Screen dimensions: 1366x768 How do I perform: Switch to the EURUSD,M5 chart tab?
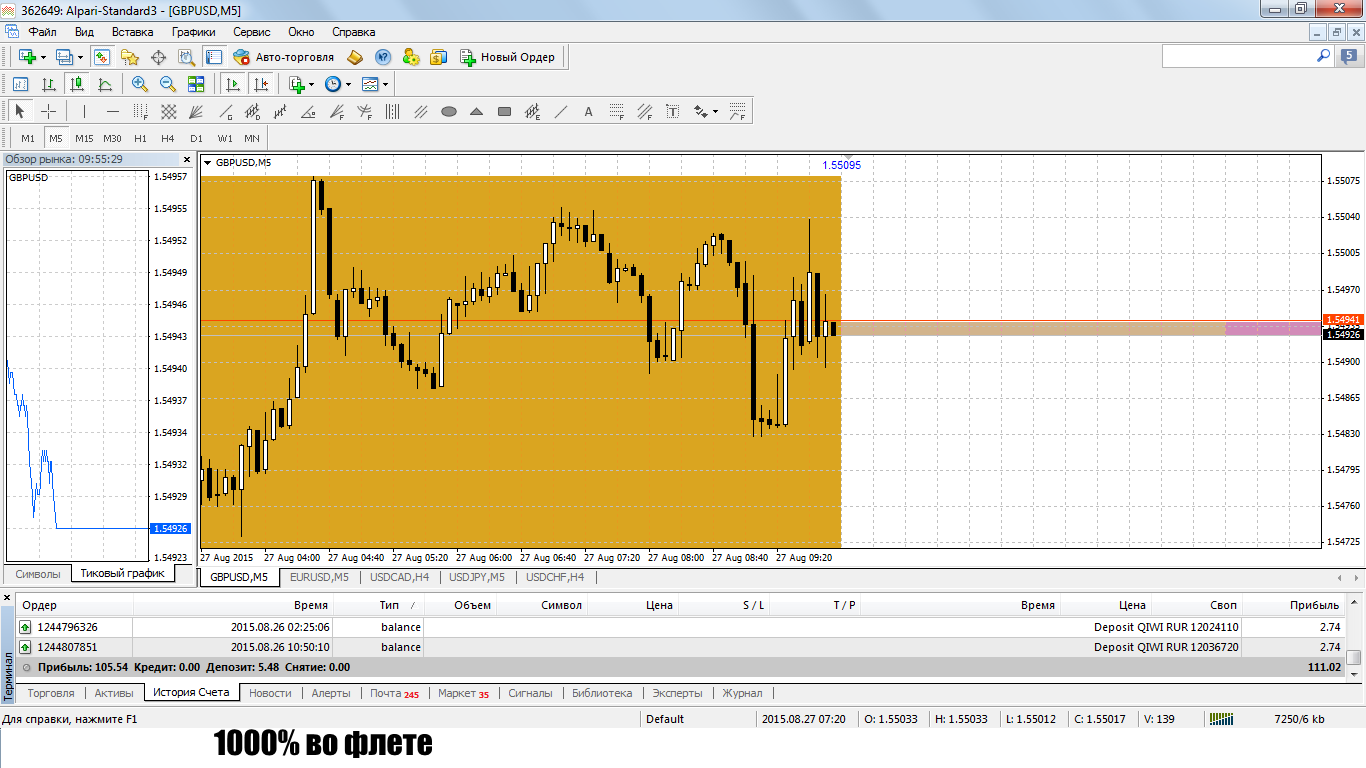[319, 577]
